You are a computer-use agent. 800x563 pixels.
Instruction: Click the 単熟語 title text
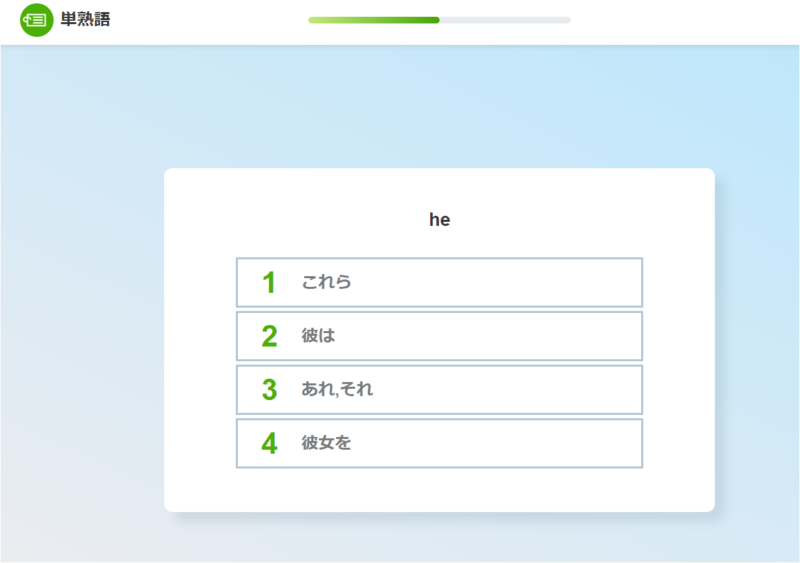tap(85, 19)
